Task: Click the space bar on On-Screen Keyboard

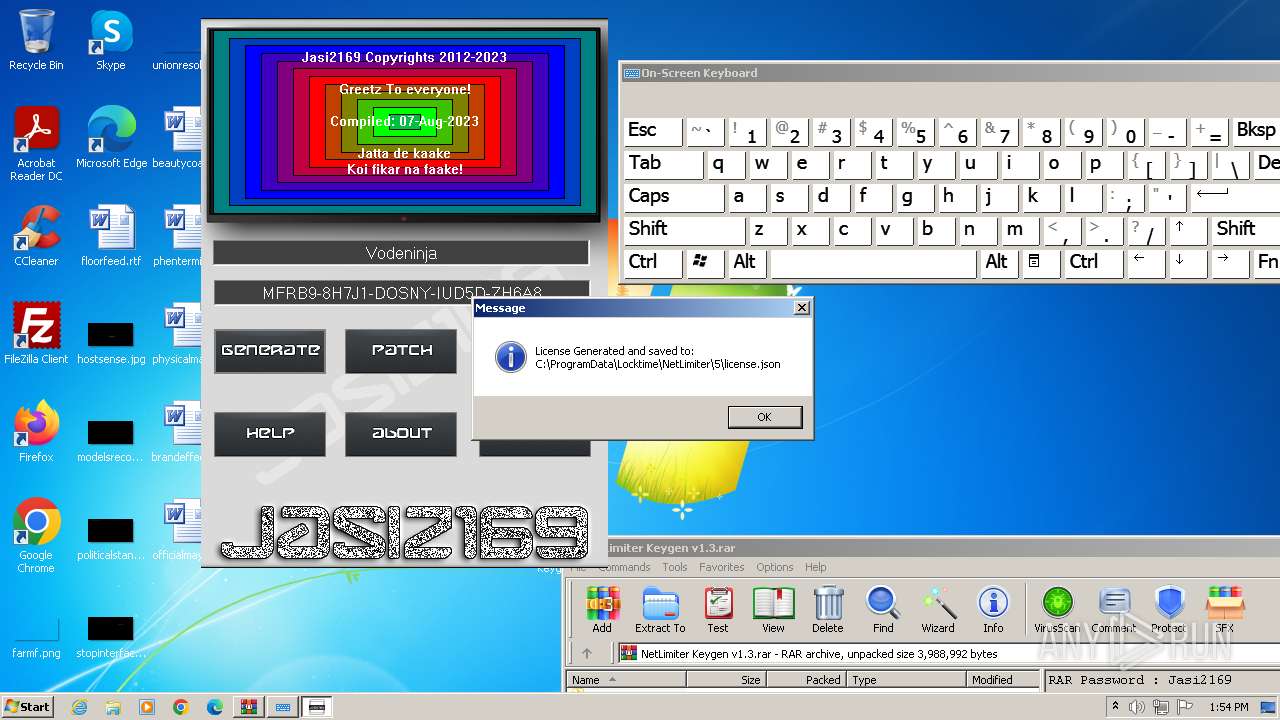Action: point(873,262)
